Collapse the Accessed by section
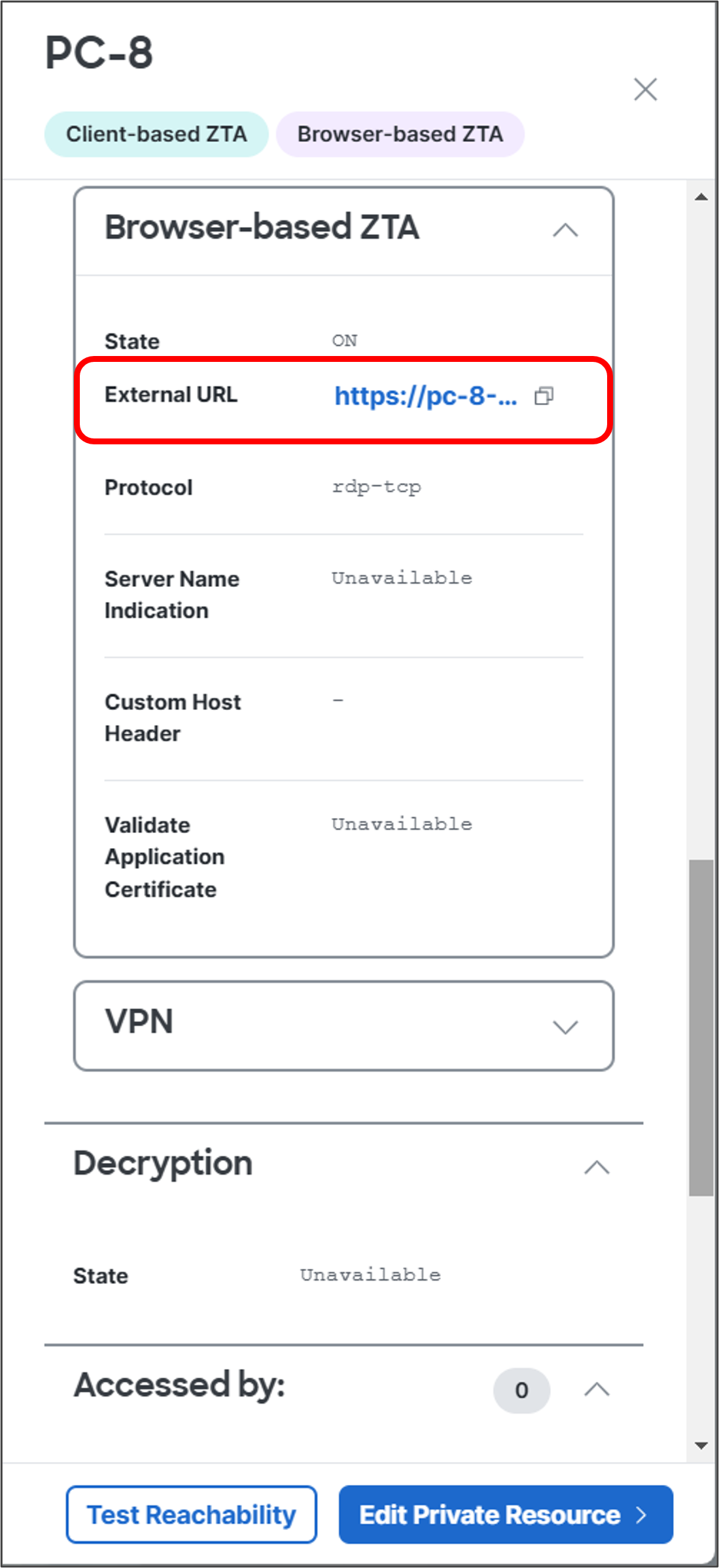Screen dimensions: 719x1568 597,1389
